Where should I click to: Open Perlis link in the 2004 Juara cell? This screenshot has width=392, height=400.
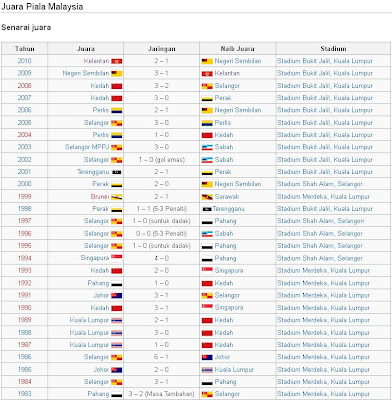pyautogui.click(x=101, y=135)
